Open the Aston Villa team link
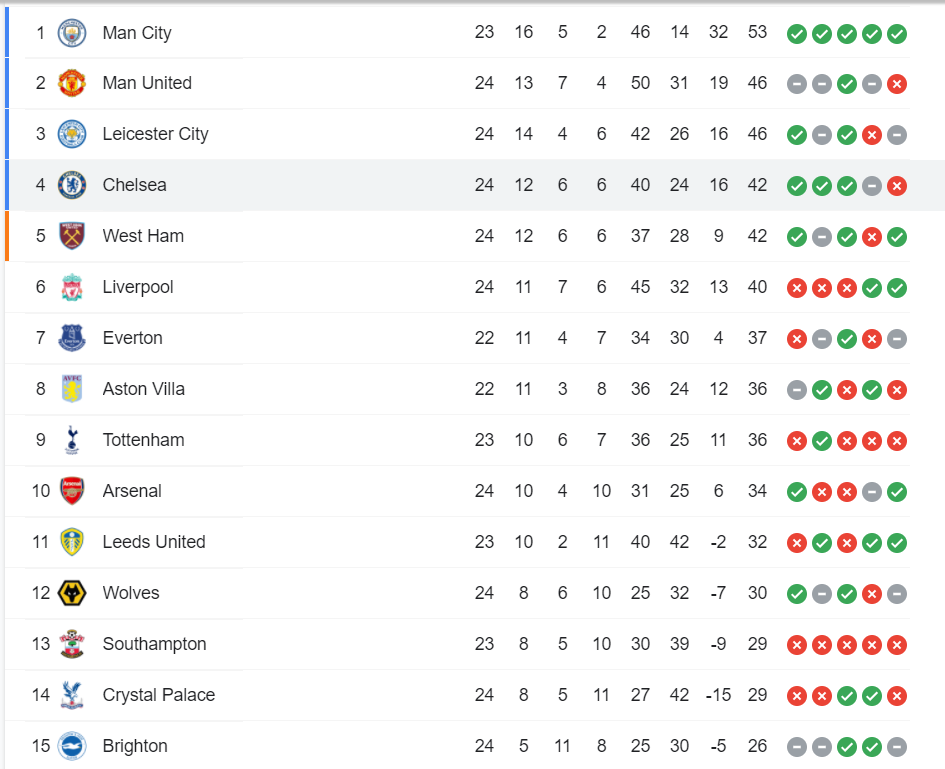 (x=143, y=389)
